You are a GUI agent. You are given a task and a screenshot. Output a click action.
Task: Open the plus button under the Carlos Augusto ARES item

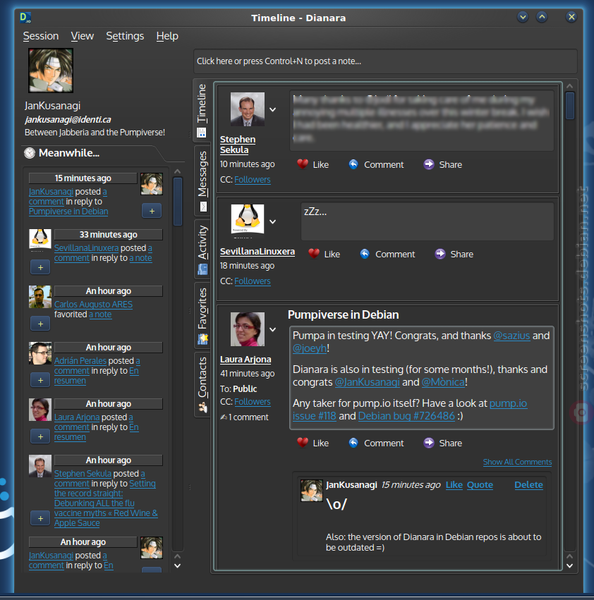click(40, 324)
